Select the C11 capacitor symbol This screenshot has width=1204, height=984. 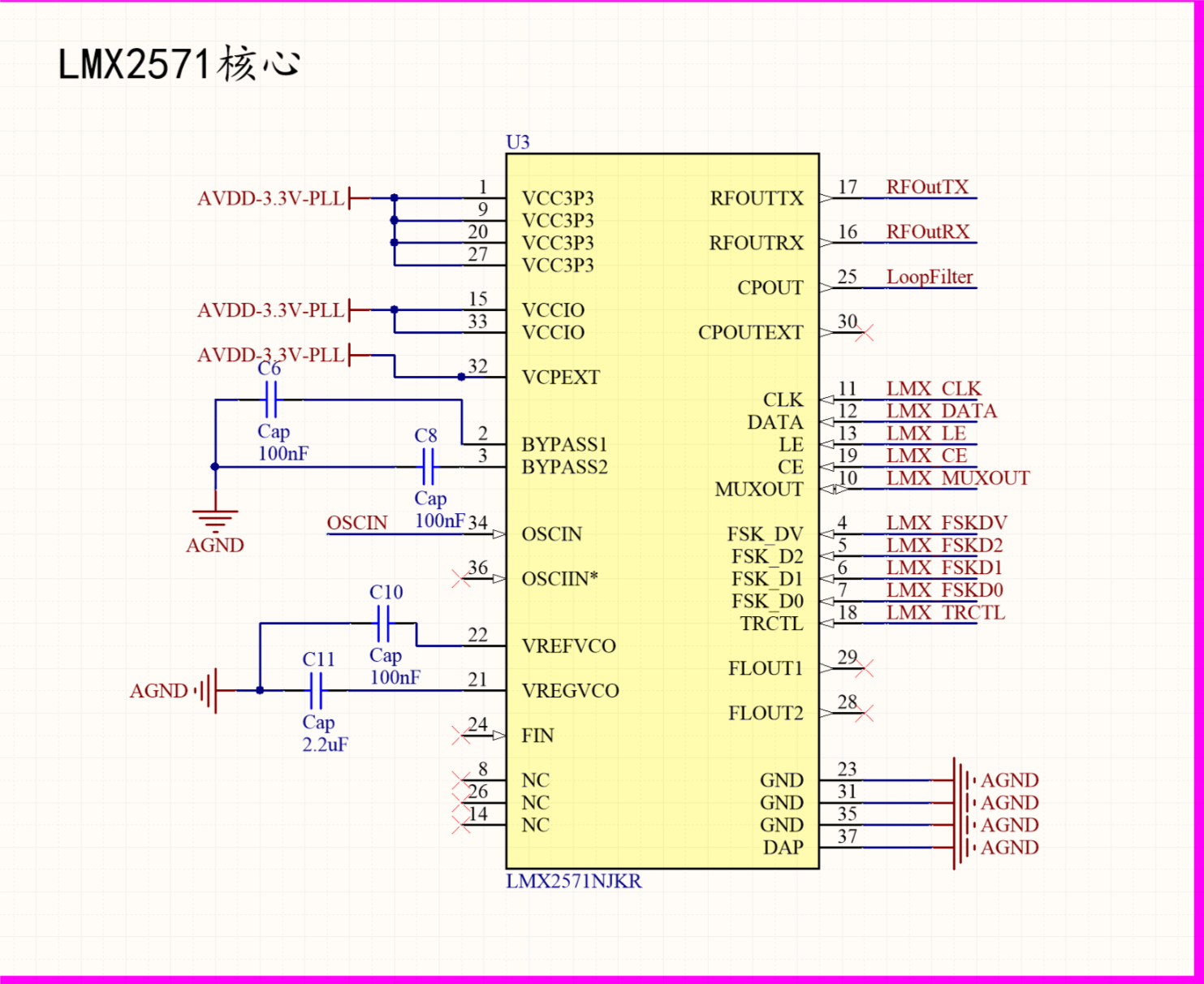(316, 691)
